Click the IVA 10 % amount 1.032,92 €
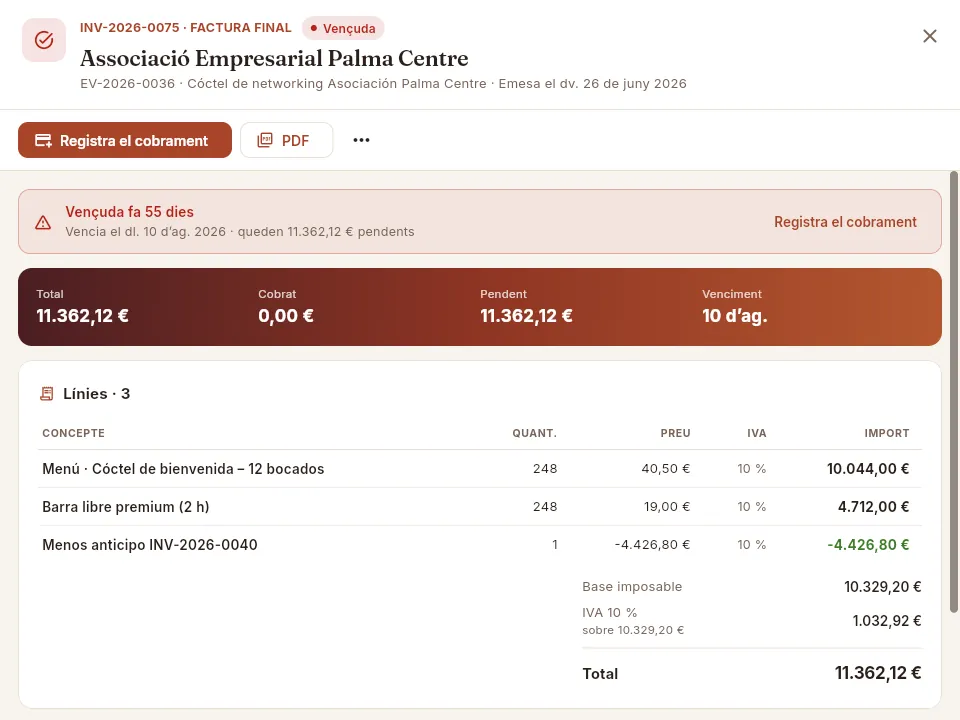Image resolution: width=960 pixels, height=720 pixels. coord(887,621)
